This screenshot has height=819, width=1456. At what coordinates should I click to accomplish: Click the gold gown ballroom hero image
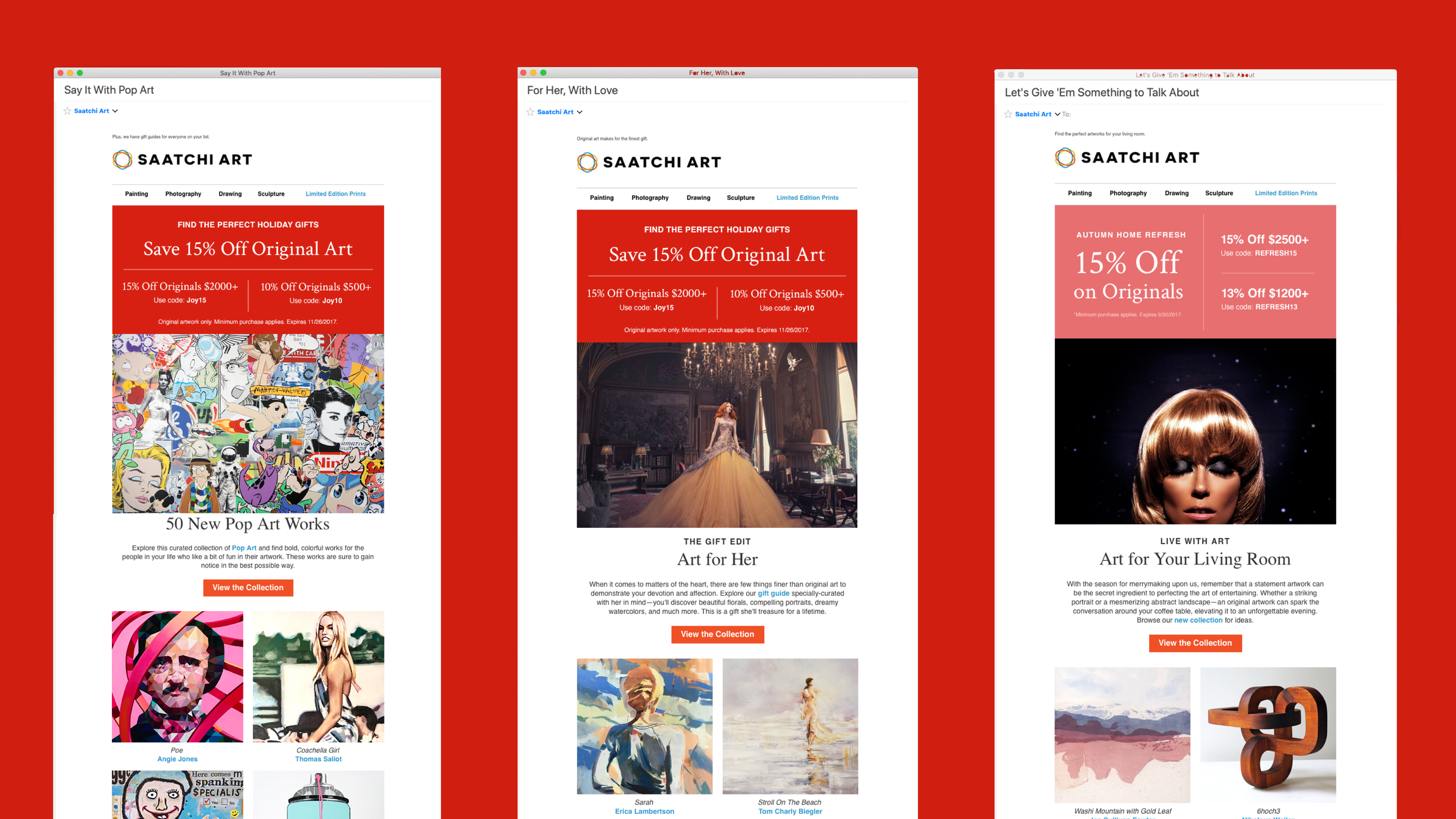pyautogui.click(x=717, y=435)
